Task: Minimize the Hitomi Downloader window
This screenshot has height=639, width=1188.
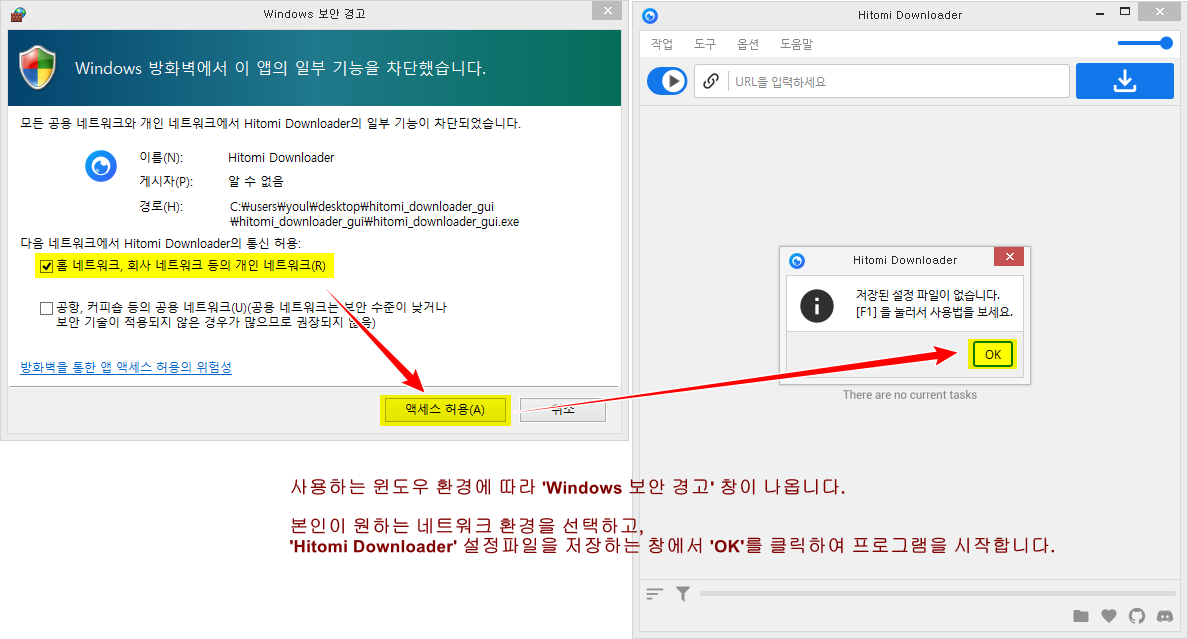Action: tap(1100, 13)
